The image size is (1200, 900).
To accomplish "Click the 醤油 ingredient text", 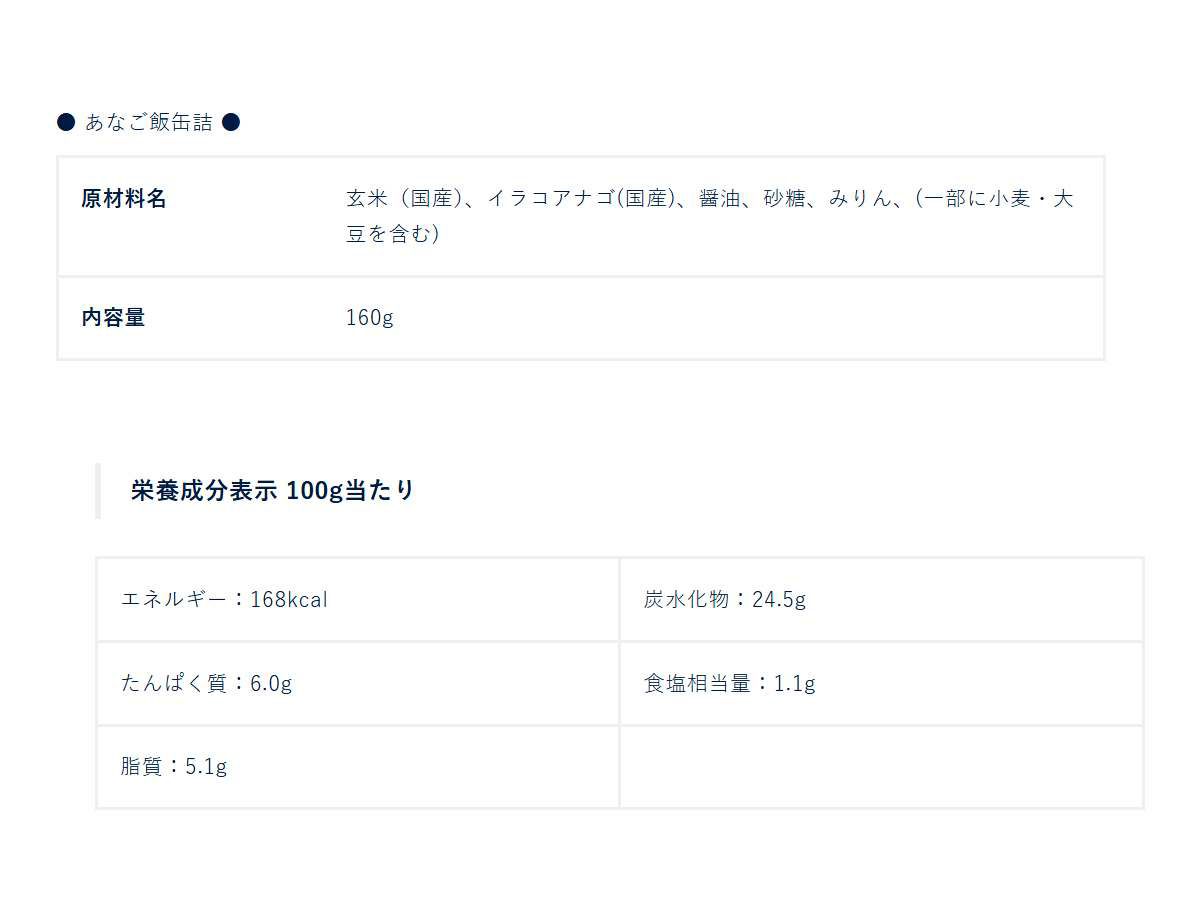I will [721, 198].
